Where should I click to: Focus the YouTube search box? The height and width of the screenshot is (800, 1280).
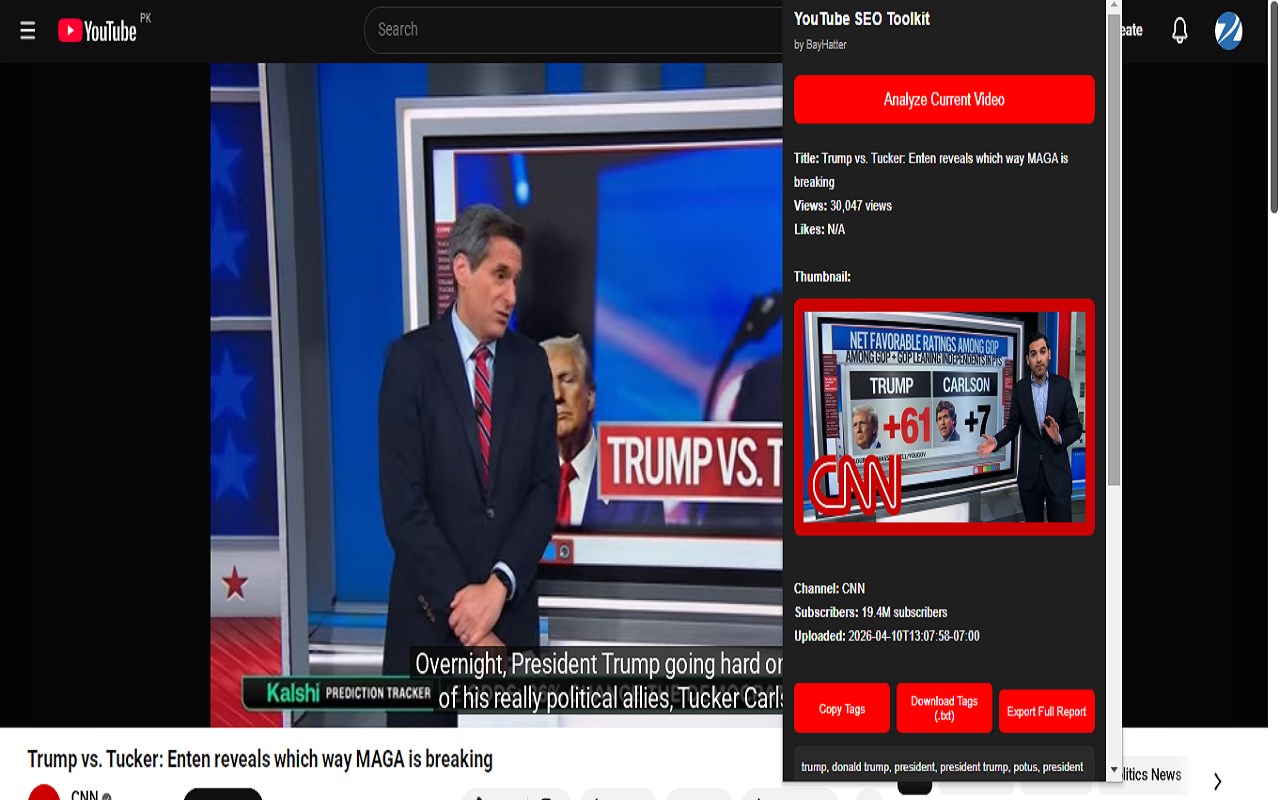click(575, 30)
